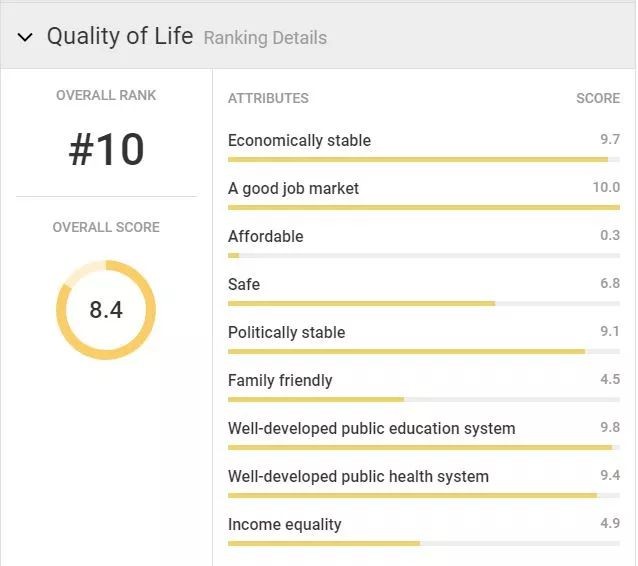Select the A good job market attribute

293,188
